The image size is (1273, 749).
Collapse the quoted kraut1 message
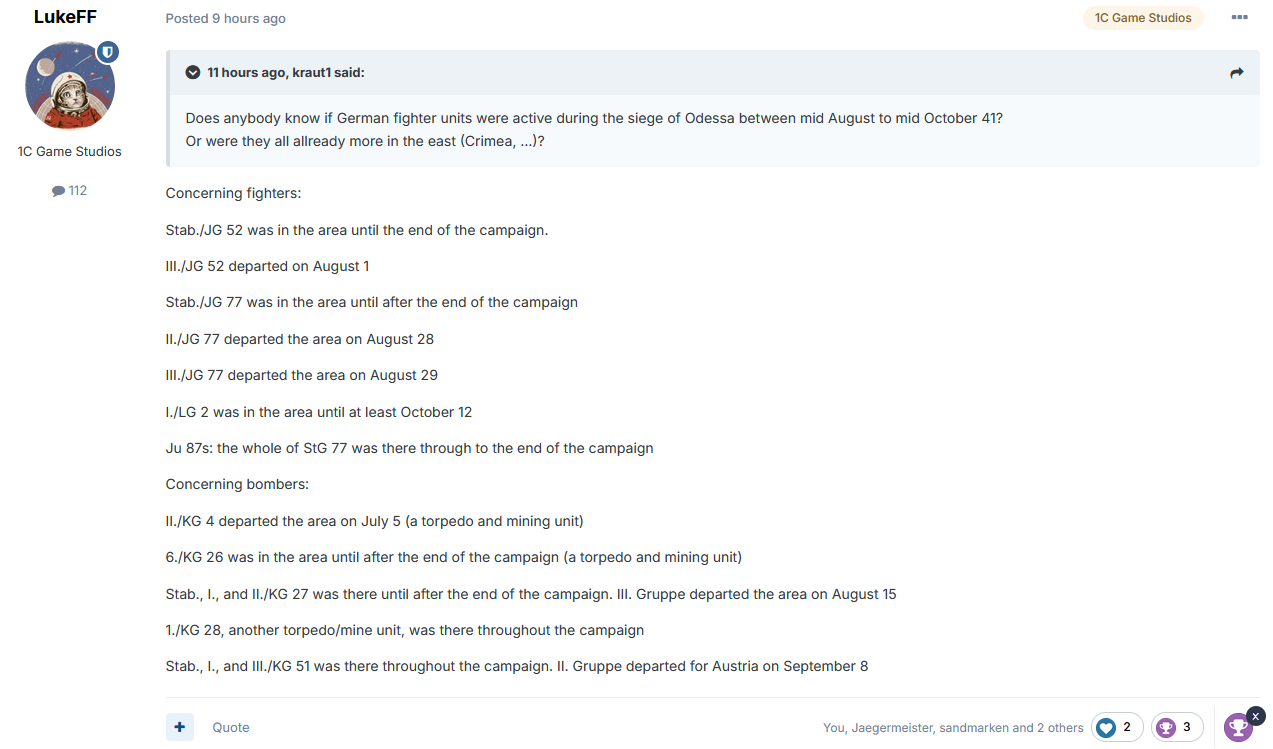coord(193,73)
